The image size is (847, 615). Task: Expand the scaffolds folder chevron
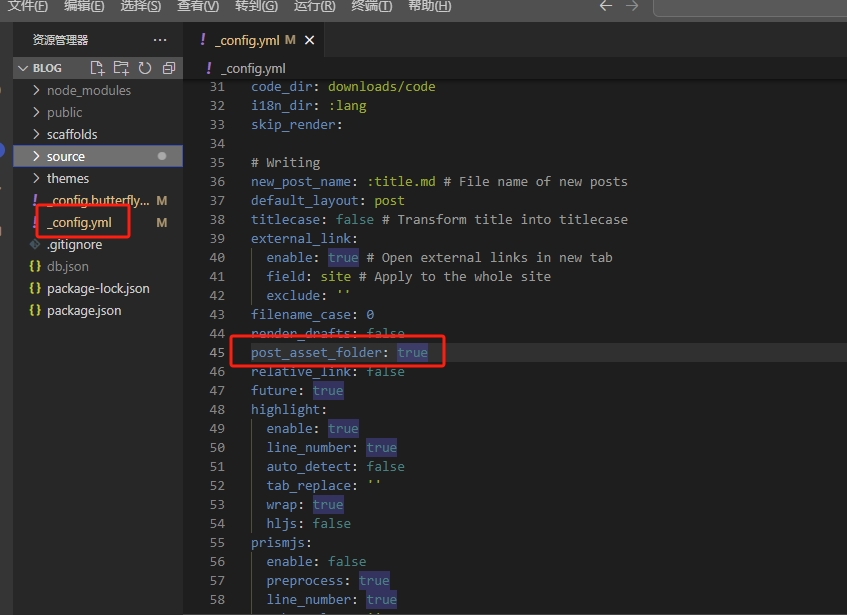[36, 134]
